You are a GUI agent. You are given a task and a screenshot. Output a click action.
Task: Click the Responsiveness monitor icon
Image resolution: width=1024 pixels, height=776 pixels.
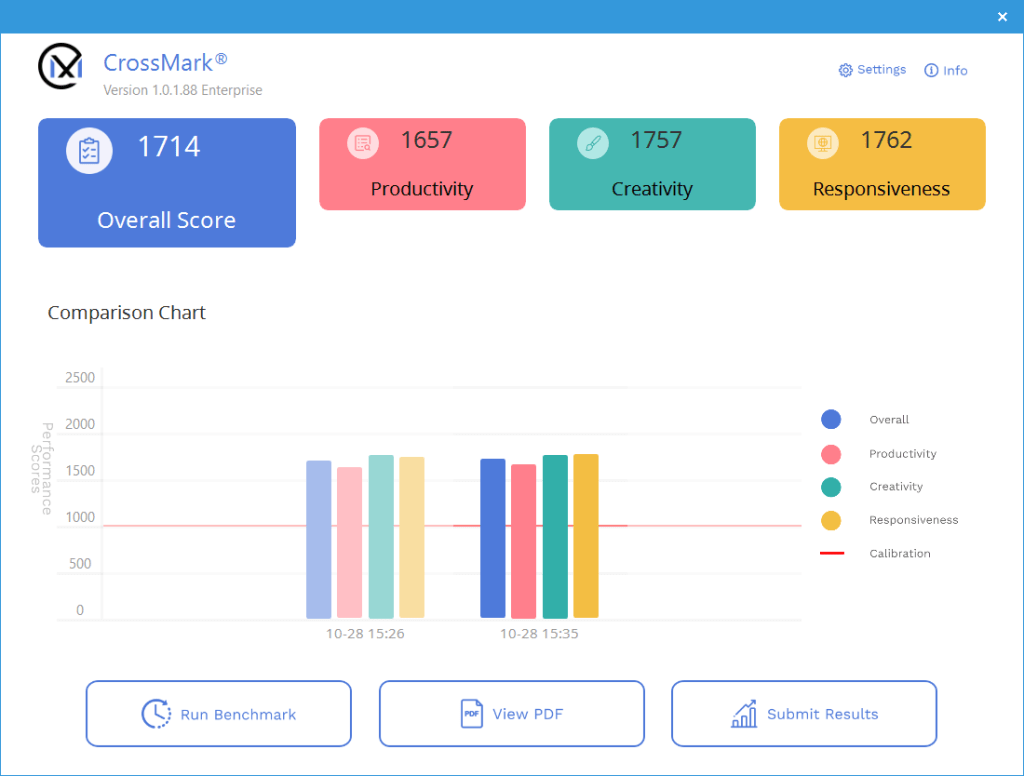[x=822, y=143]
